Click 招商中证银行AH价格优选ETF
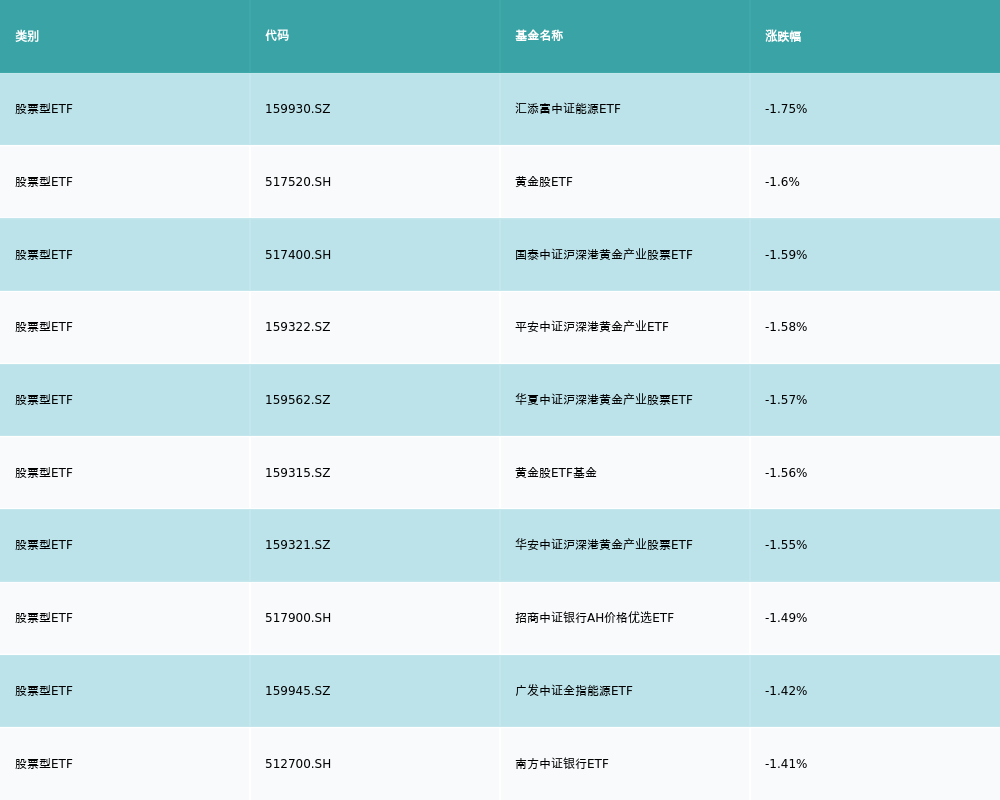 (x=594, y=618)
